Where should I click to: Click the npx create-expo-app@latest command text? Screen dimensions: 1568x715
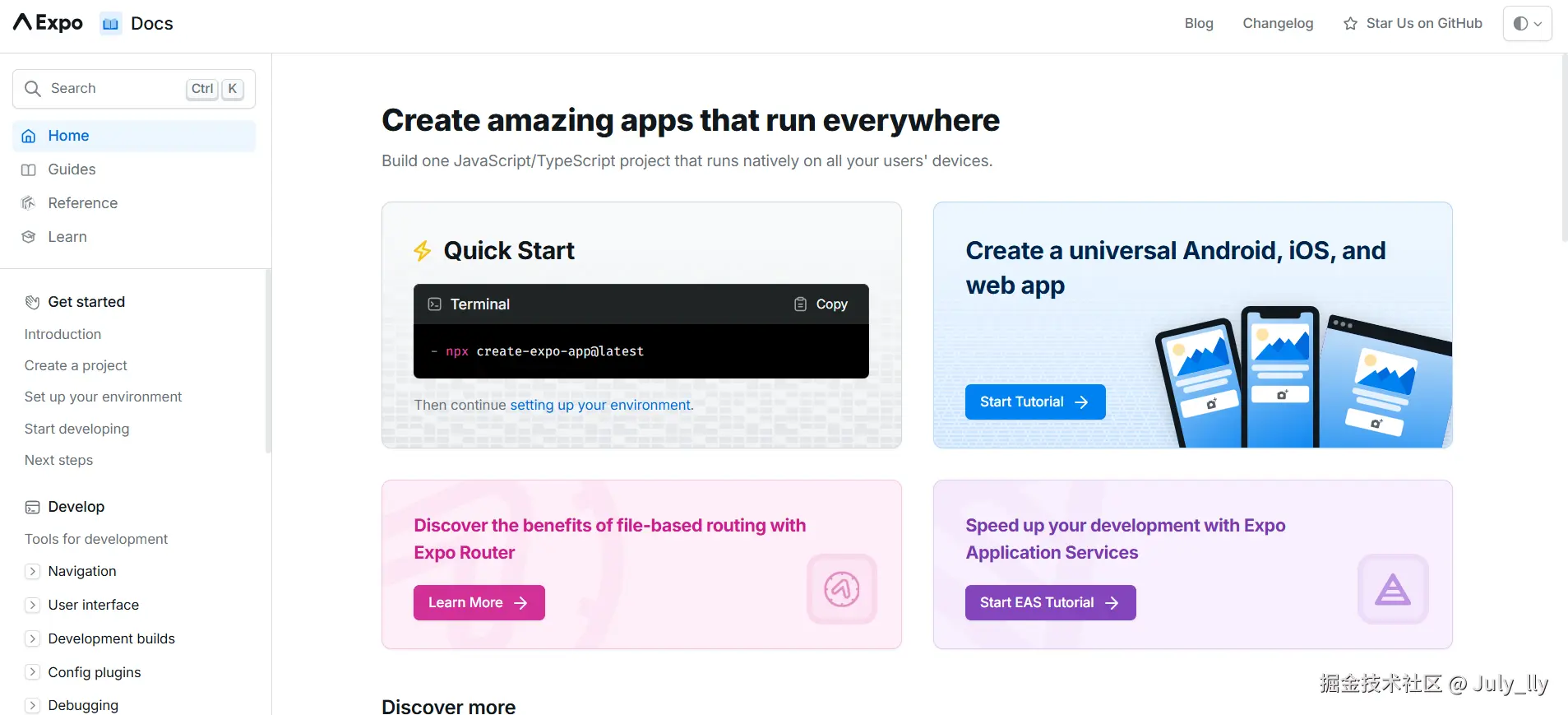coord(544,351)
